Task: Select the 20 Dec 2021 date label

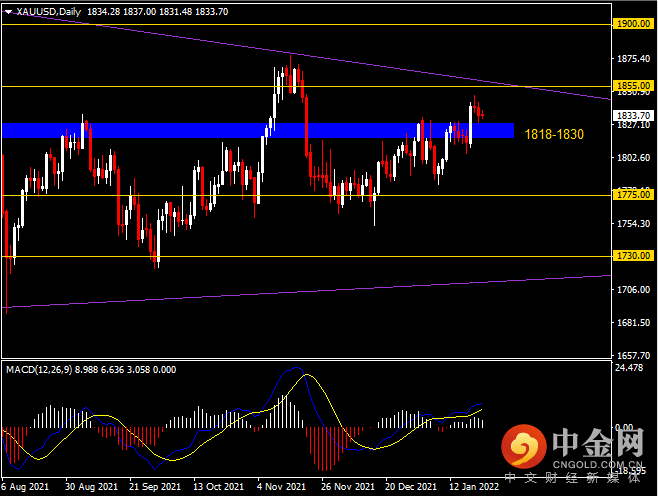Action: pyautogui.click(x=411, y=487)
